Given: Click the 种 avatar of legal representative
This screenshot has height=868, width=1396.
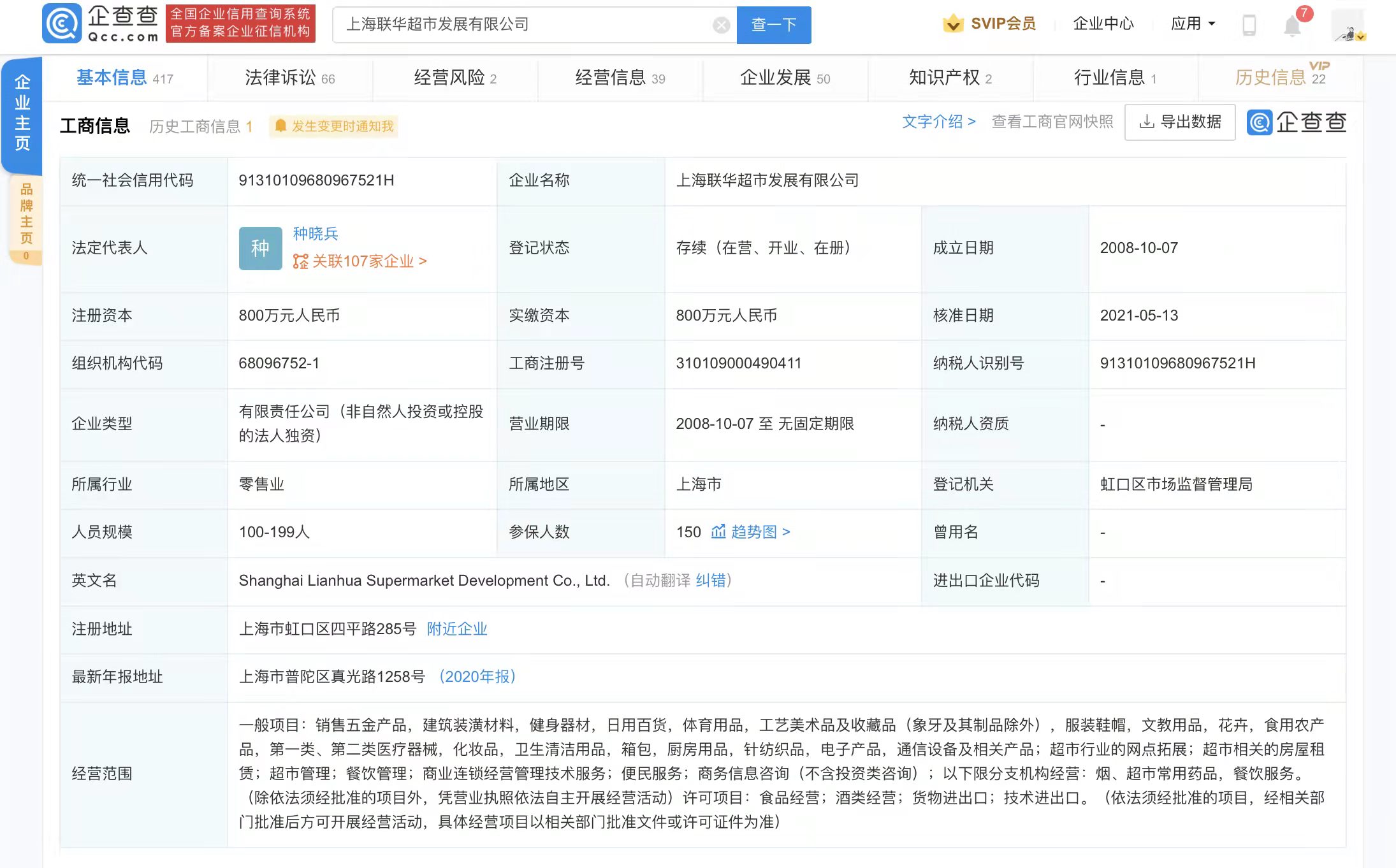Looking at the screenshot, I should [x=260, y=248].
